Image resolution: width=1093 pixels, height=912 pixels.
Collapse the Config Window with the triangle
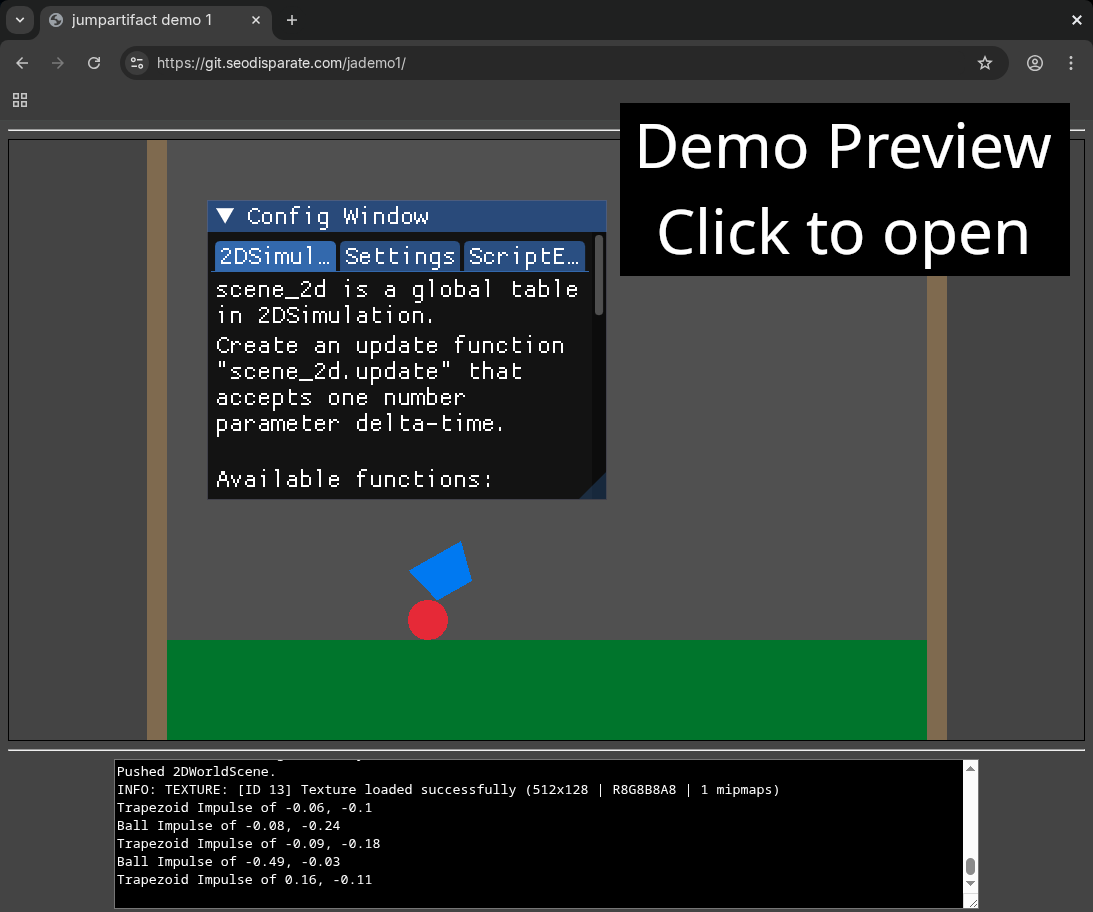(x=226, y=216)
